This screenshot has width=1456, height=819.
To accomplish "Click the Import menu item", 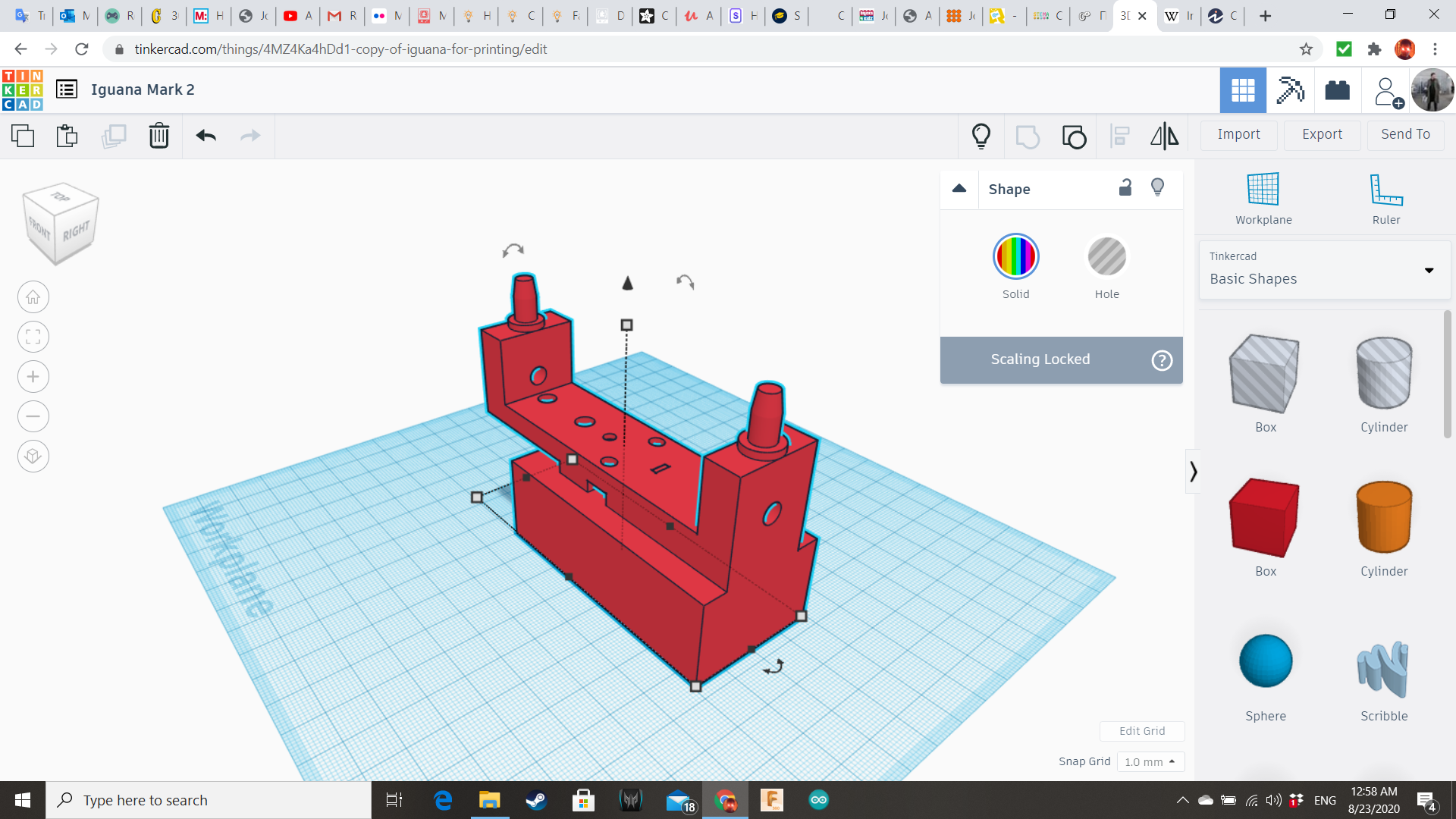I will pos(1239,134).
